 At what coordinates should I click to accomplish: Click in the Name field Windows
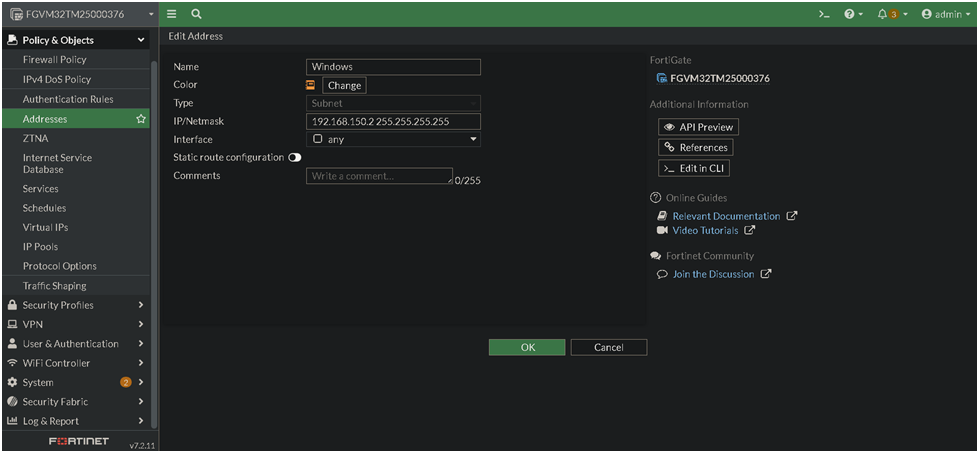(393, 67)
